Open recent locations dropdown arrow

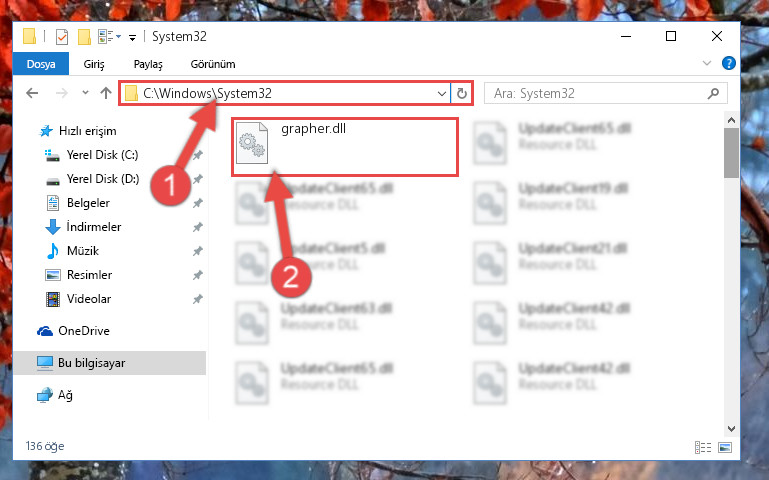[x=85, y=93]
